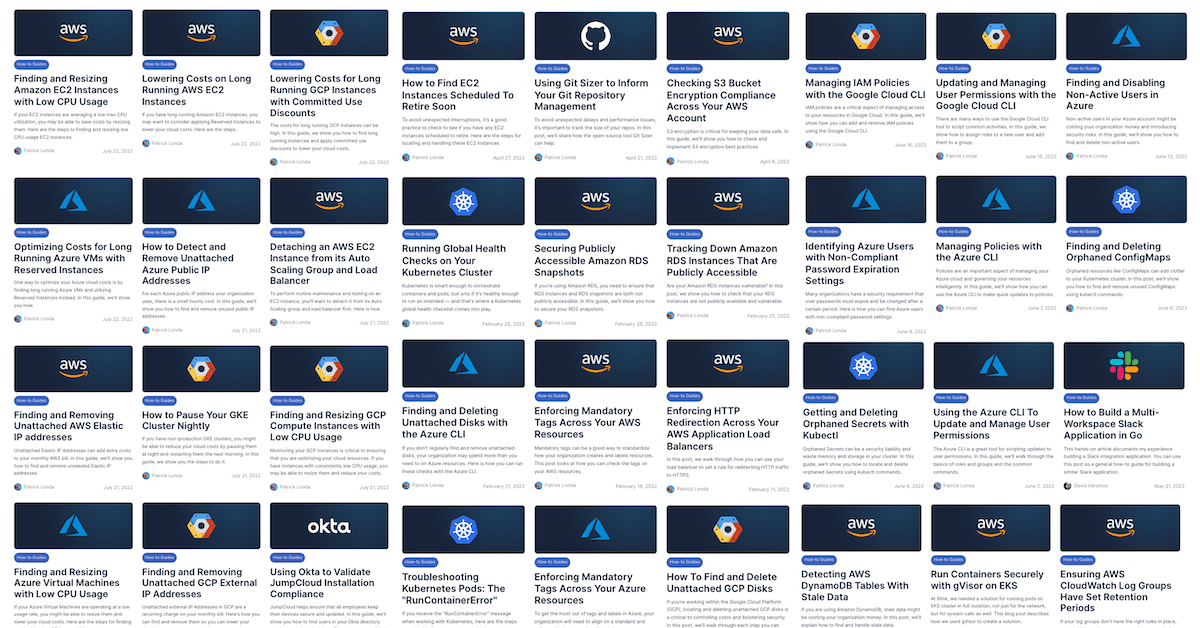Click the thumbnail above Tracking Down Amazon RDS Instances
This screenshot has width=1200, height=628.
coord(728,201)
